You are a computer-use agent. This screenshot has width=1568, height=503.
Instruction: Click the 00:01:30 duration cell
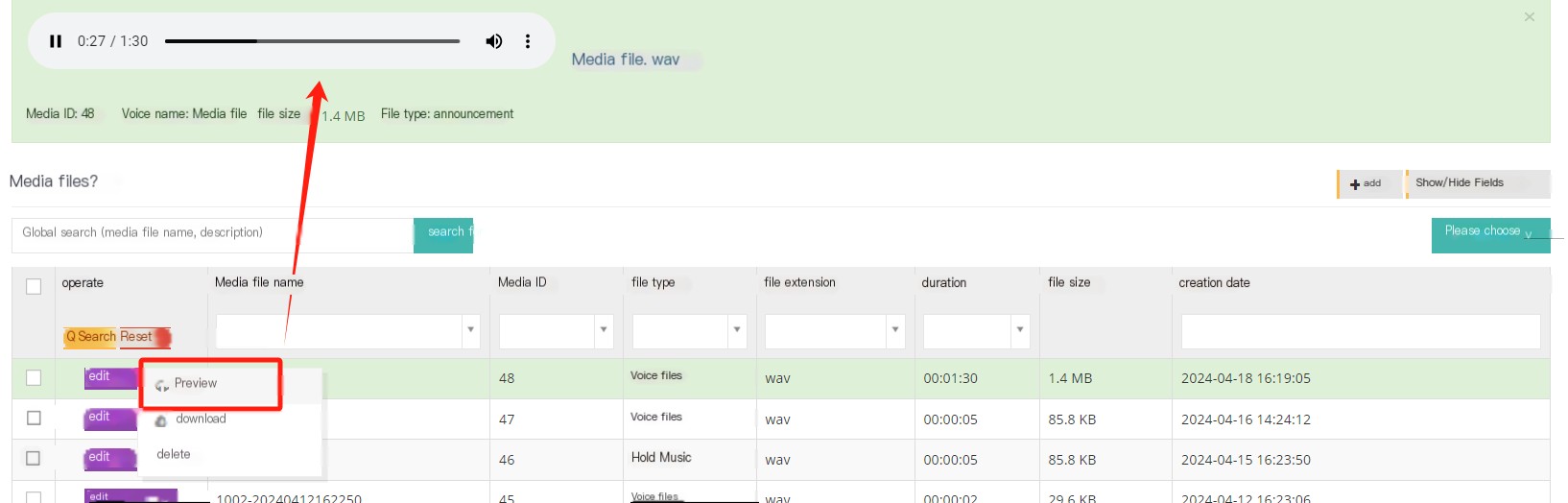tap(950, 379)
